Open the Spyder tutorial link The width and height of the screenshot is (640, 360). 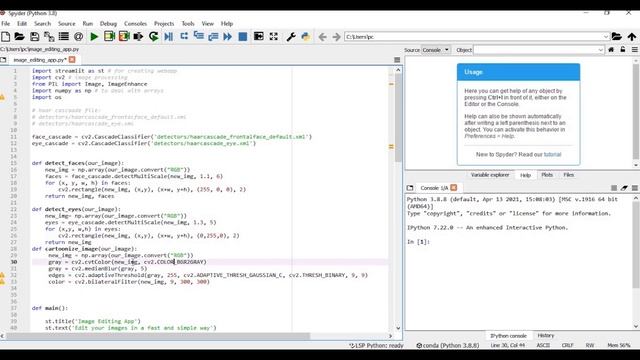(553, 154)
